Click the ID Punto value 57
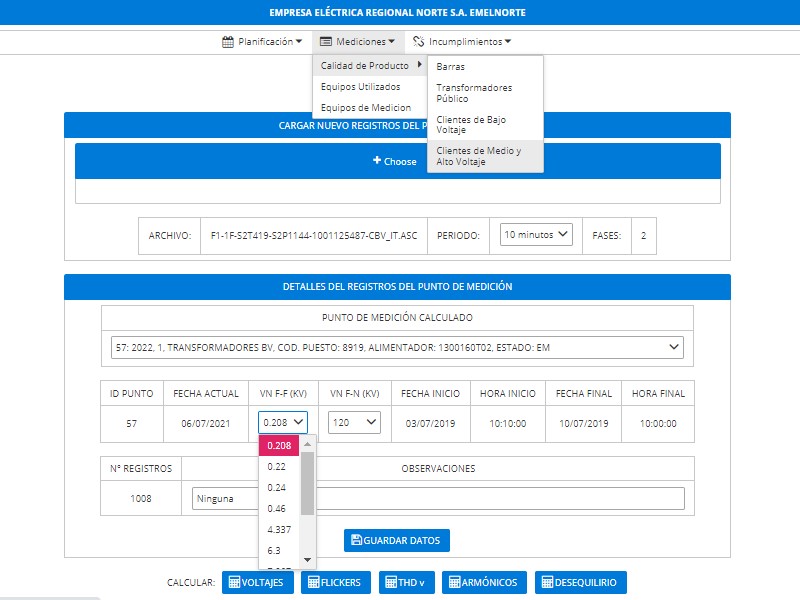 tap(132, 423)
